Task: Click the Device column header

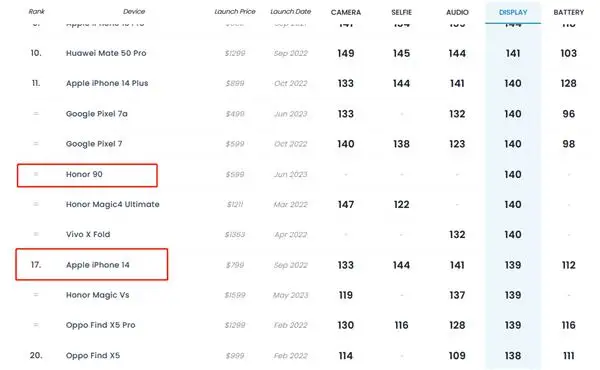Action: coord(134,11)
